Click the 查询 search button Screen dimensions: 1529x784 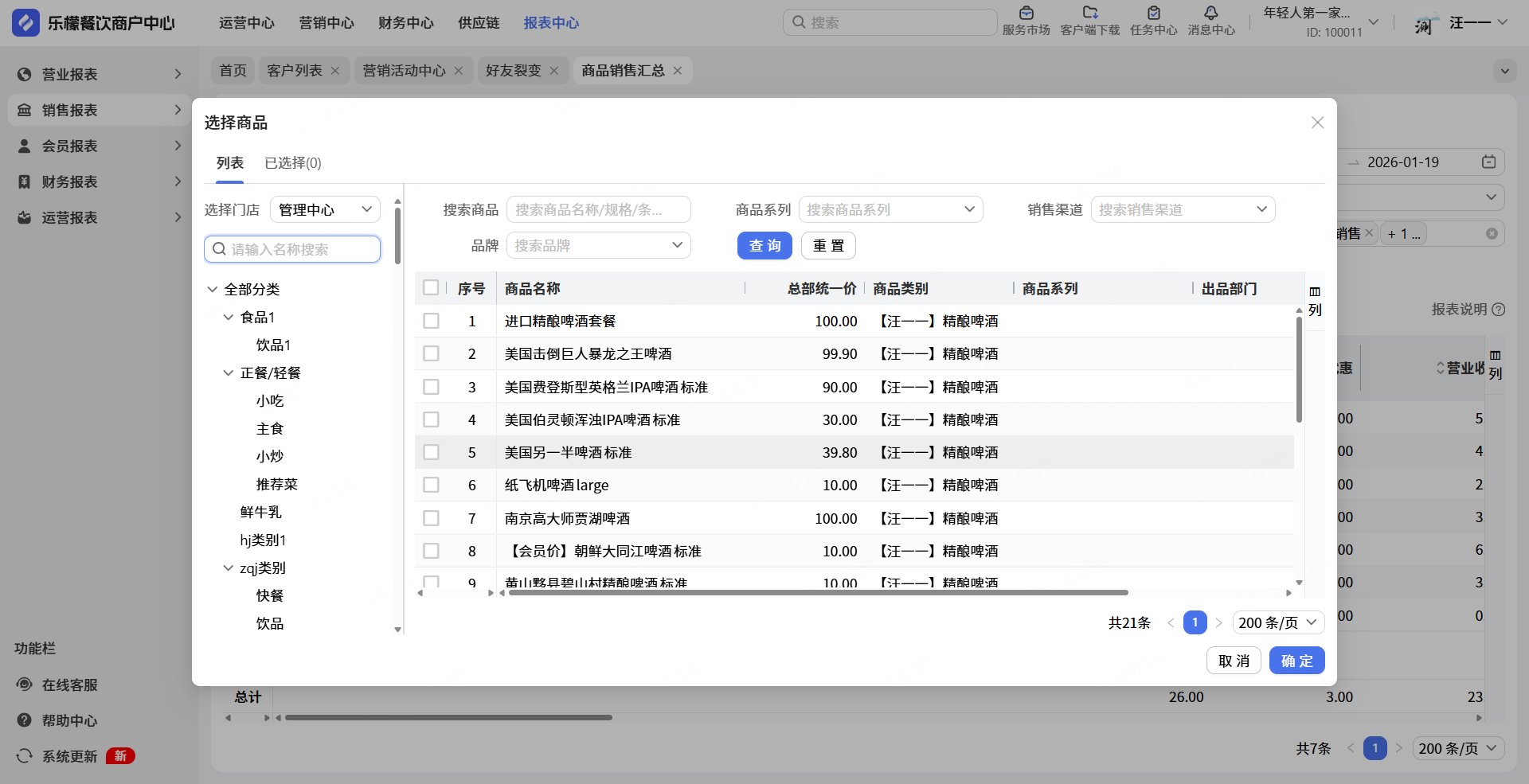click(x=764, y=246)
